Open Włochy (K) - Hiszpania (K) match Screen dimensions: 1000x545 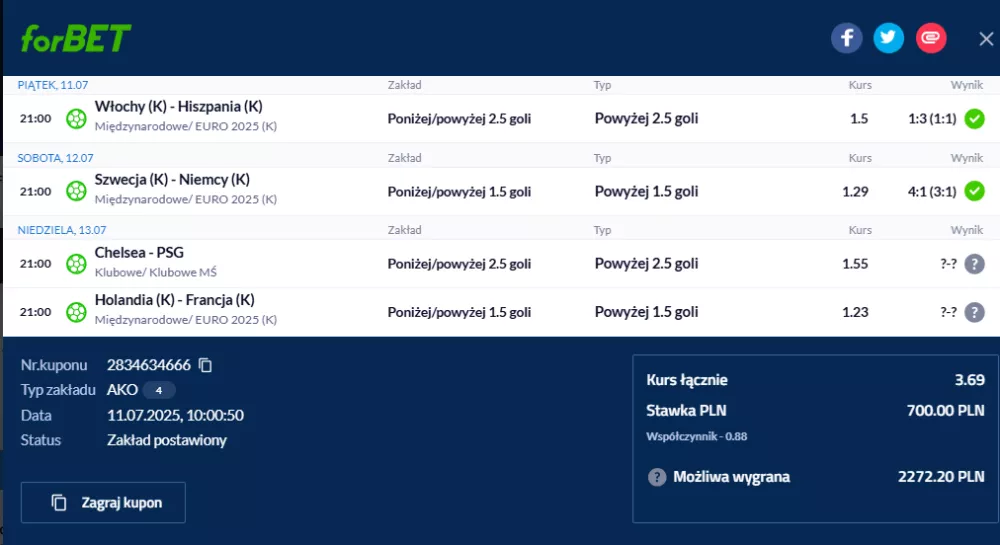tap(179, 106)
